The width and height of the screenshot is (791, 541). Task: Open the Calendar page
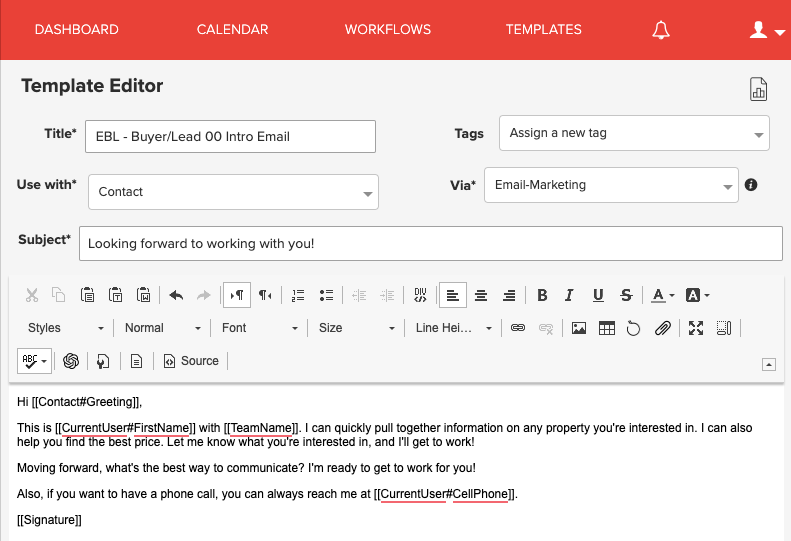(233, 29)
